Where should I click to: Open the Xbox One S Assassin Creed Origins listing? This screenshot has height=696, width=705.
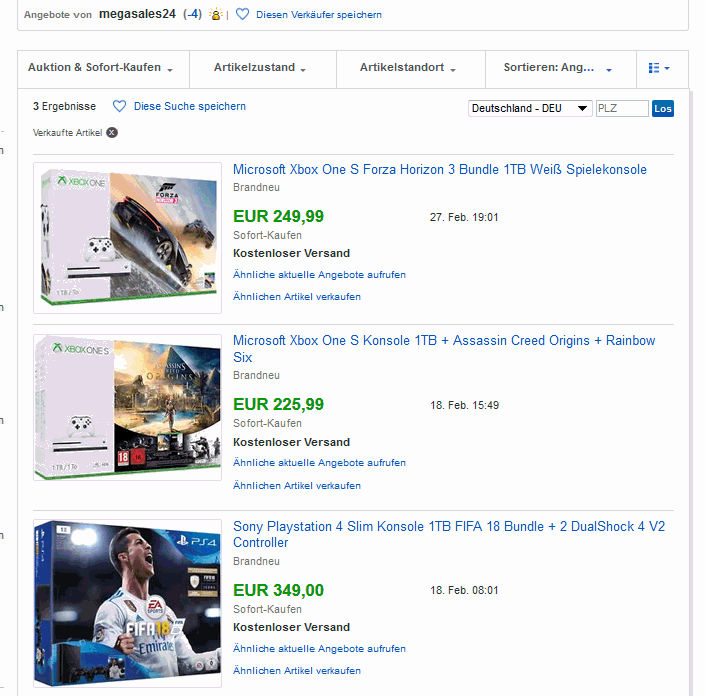(x=444, y=348)
